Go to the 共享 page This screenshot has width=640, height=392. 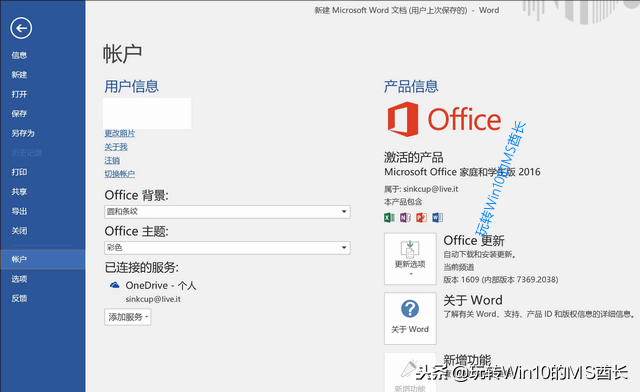(19, 192)
